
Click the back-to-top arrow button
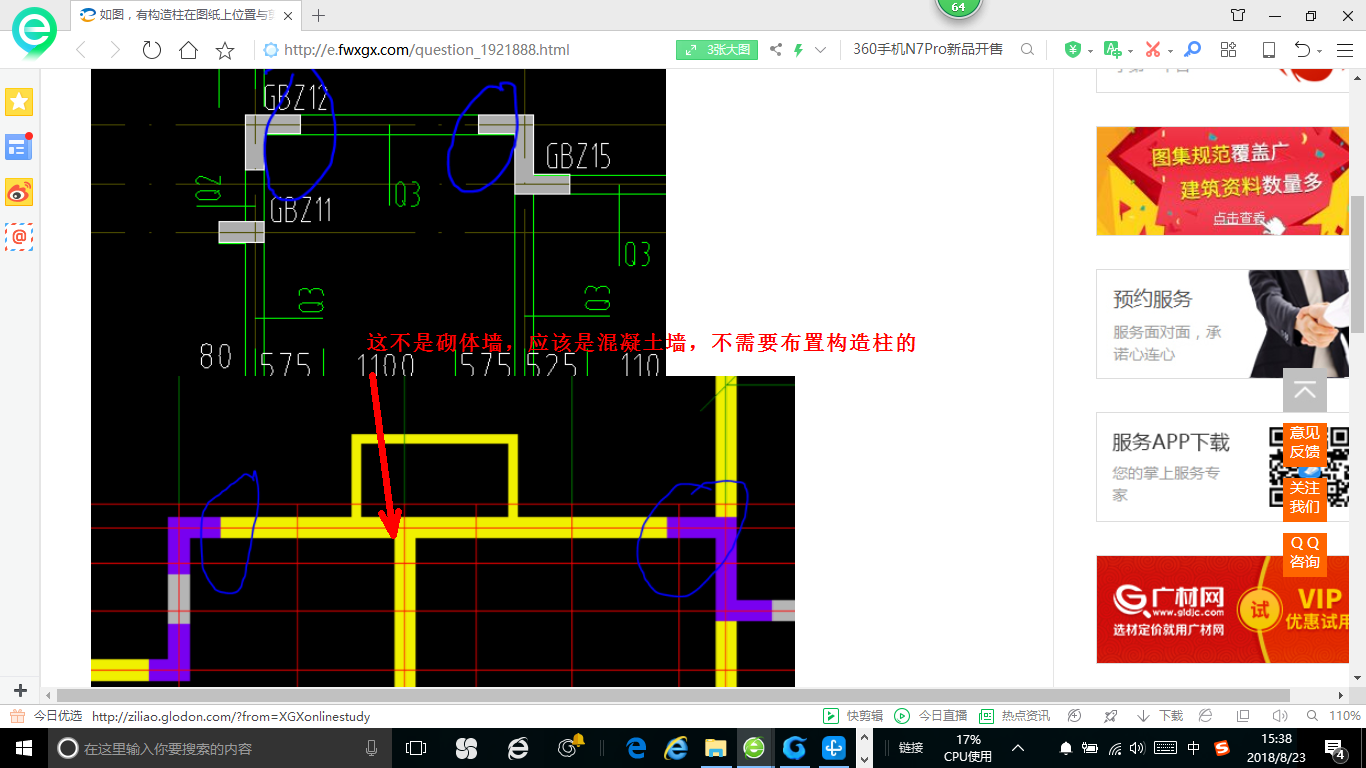(x=1305, y=391)
